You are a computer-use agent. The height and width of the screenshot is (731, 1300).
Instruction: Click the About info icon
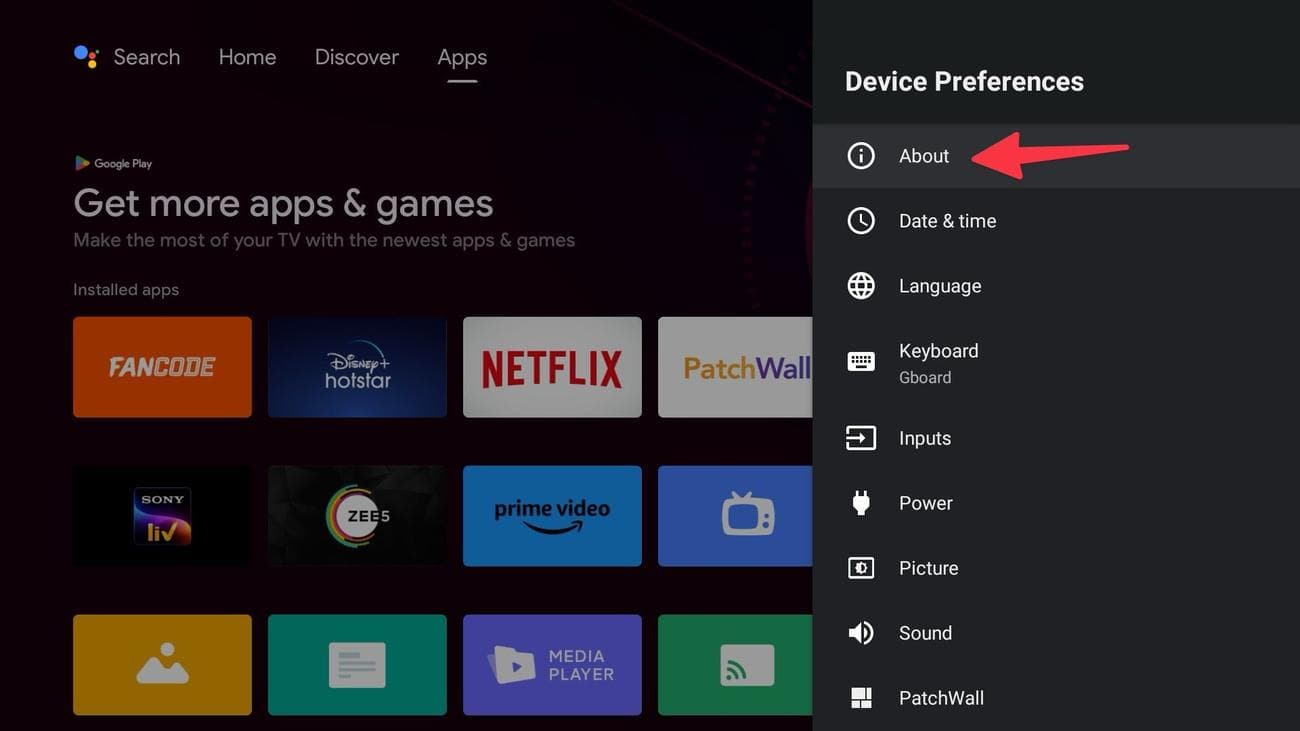click(x=861, y=155)
